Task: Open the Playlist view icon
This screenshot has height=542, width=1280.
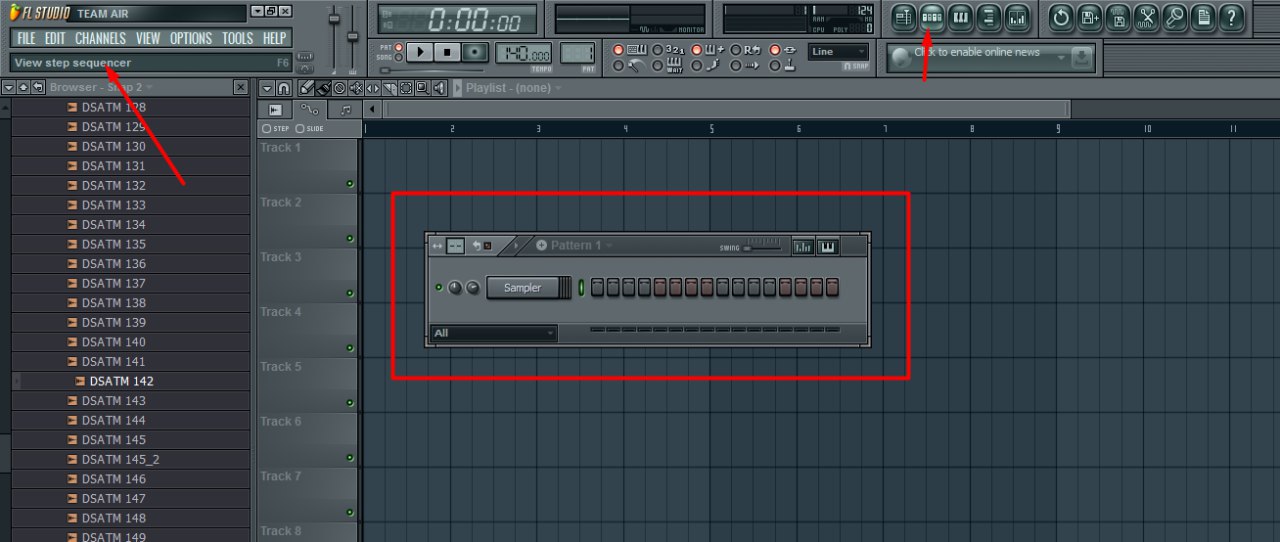Action: coord(904,16)
